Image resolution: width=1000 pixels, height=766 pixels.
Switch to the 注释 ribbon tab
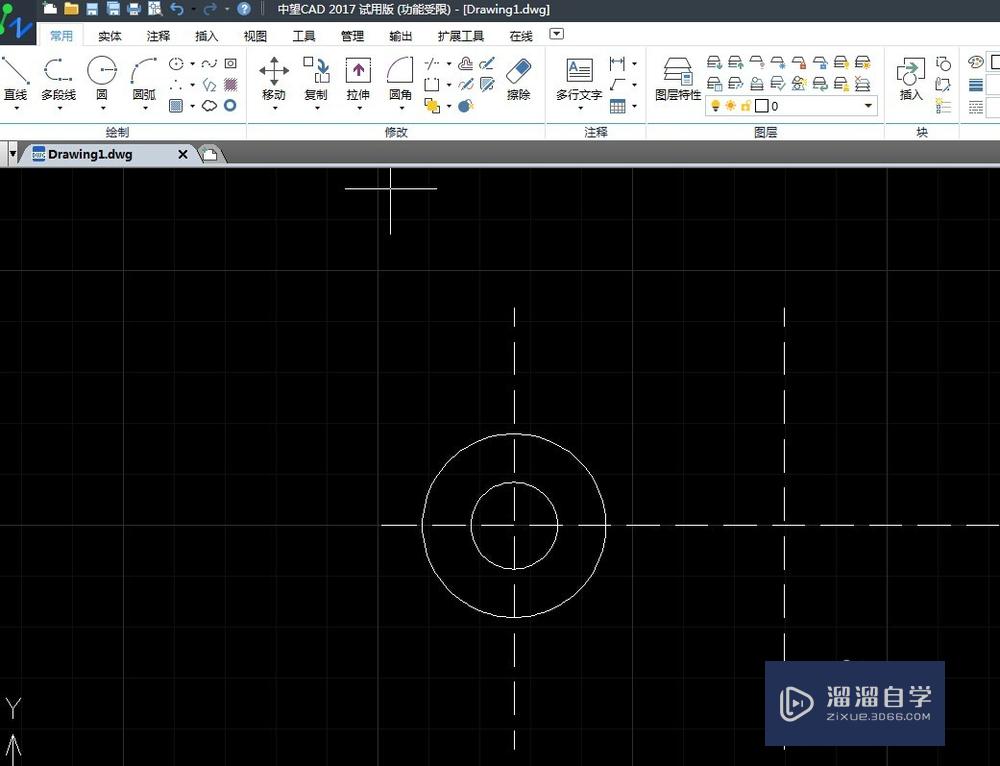click(x=158, y=36)
